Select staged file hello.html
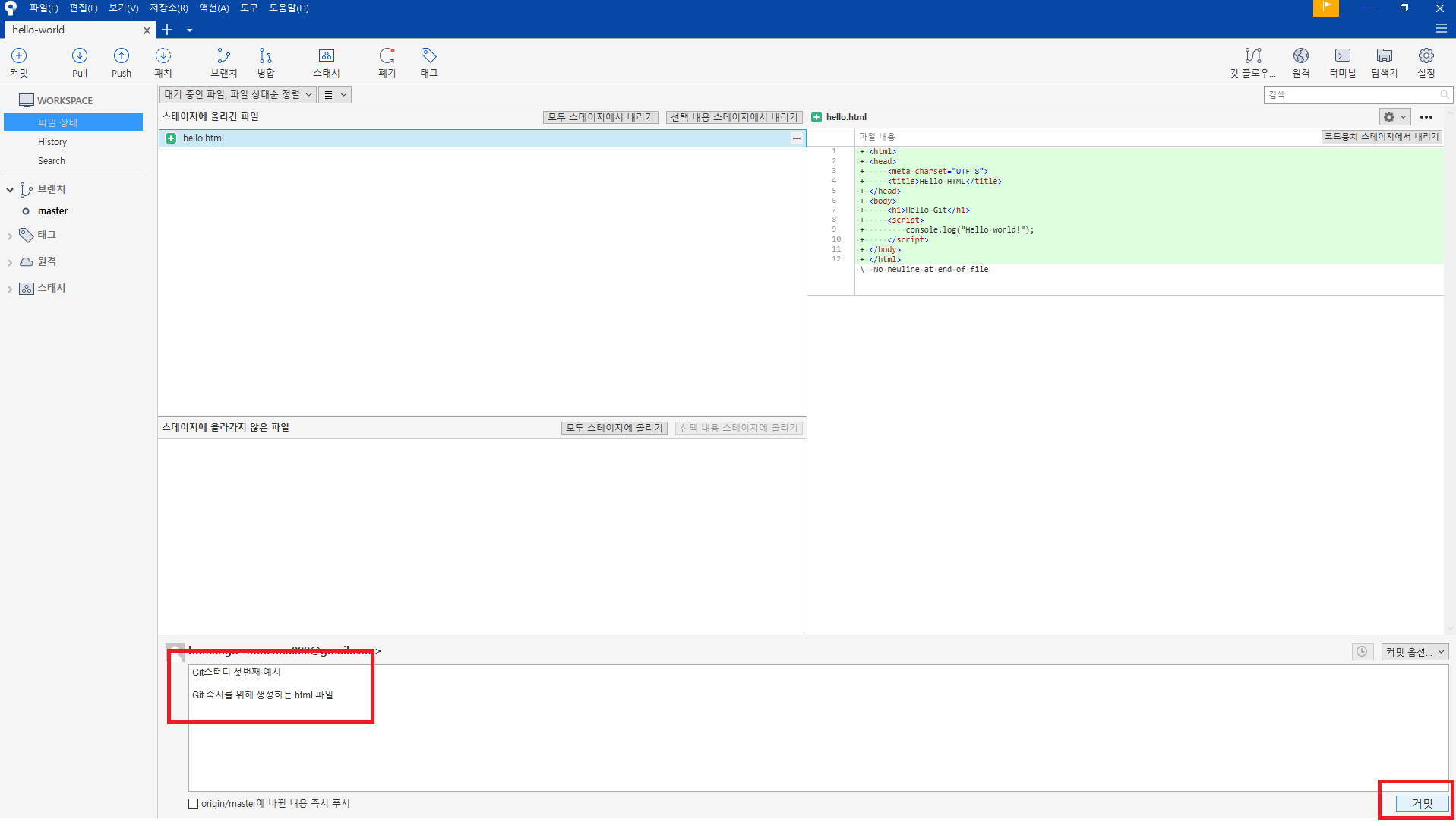Viewport: 1456px width, 826px height. [x=482, y=138]
